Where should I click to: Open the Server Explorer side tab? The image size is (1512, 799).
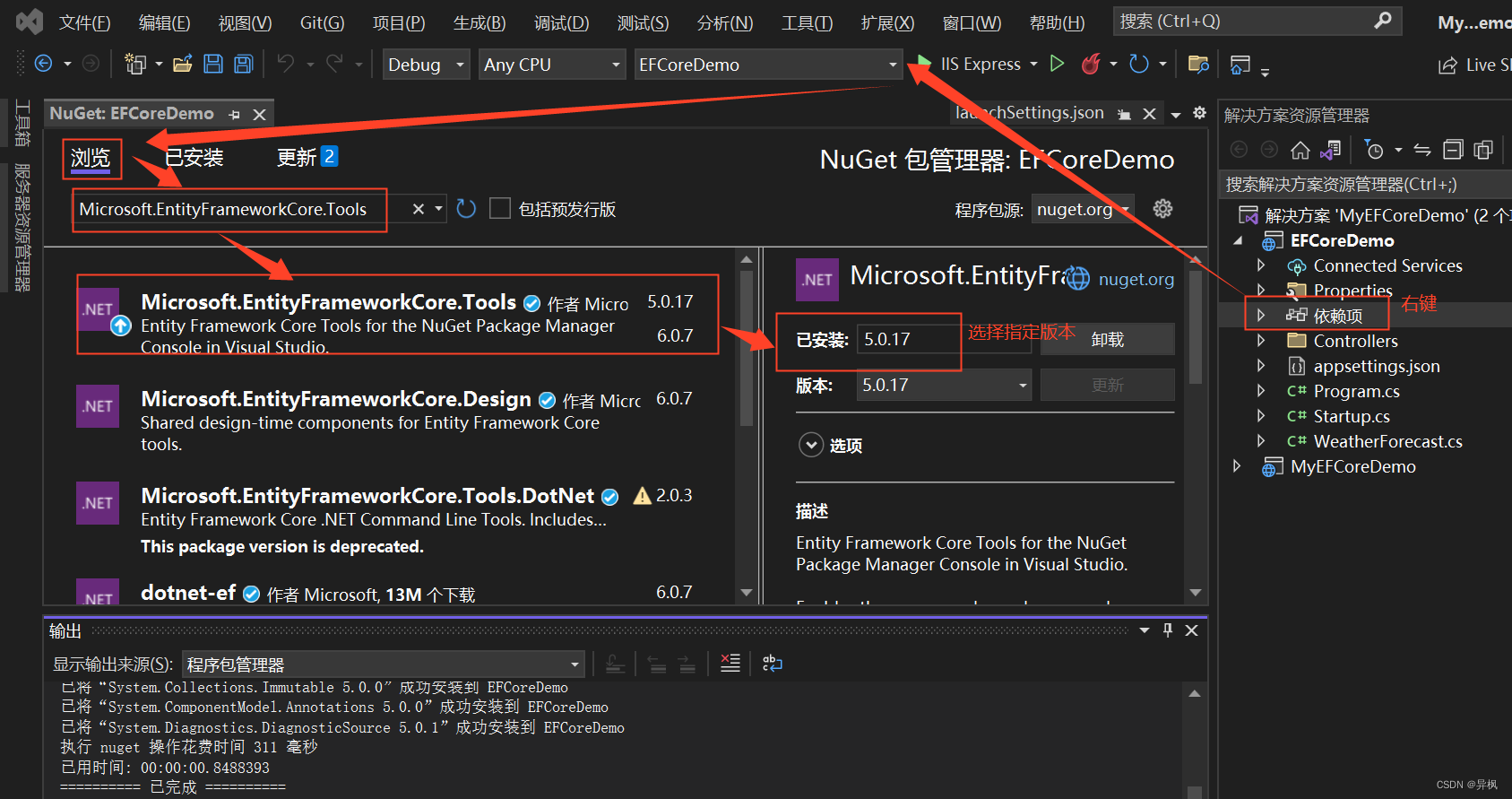pos(22,228)
